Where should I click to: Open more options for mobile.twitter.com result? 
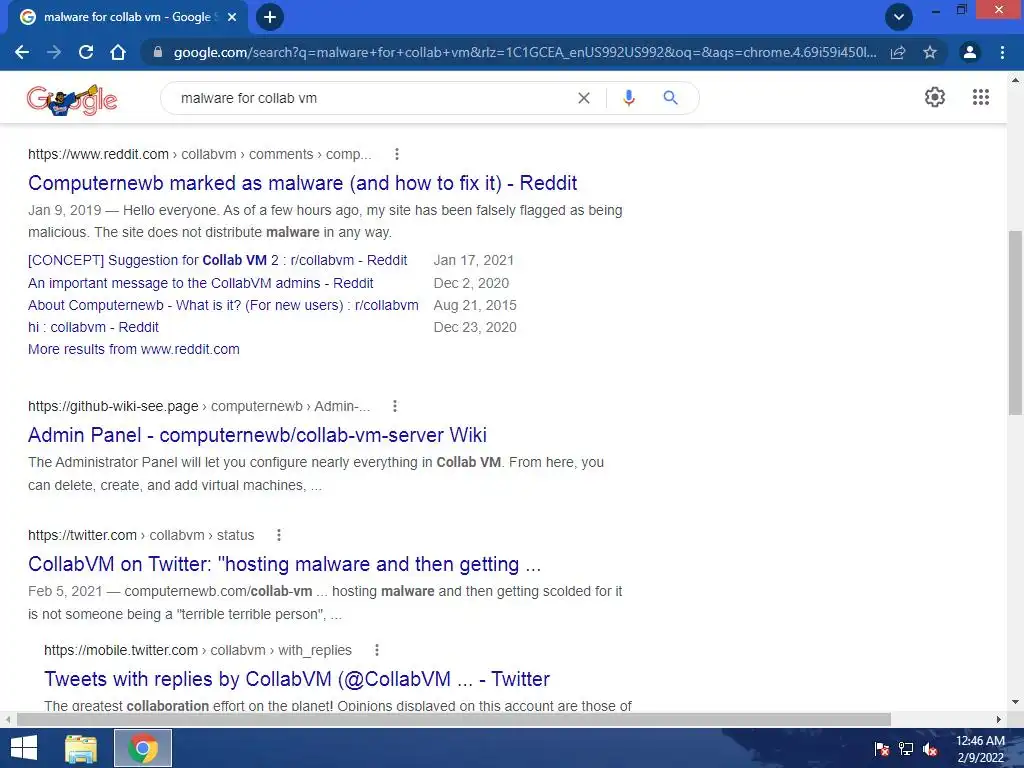pyautogui.click(x=377, y=650)
